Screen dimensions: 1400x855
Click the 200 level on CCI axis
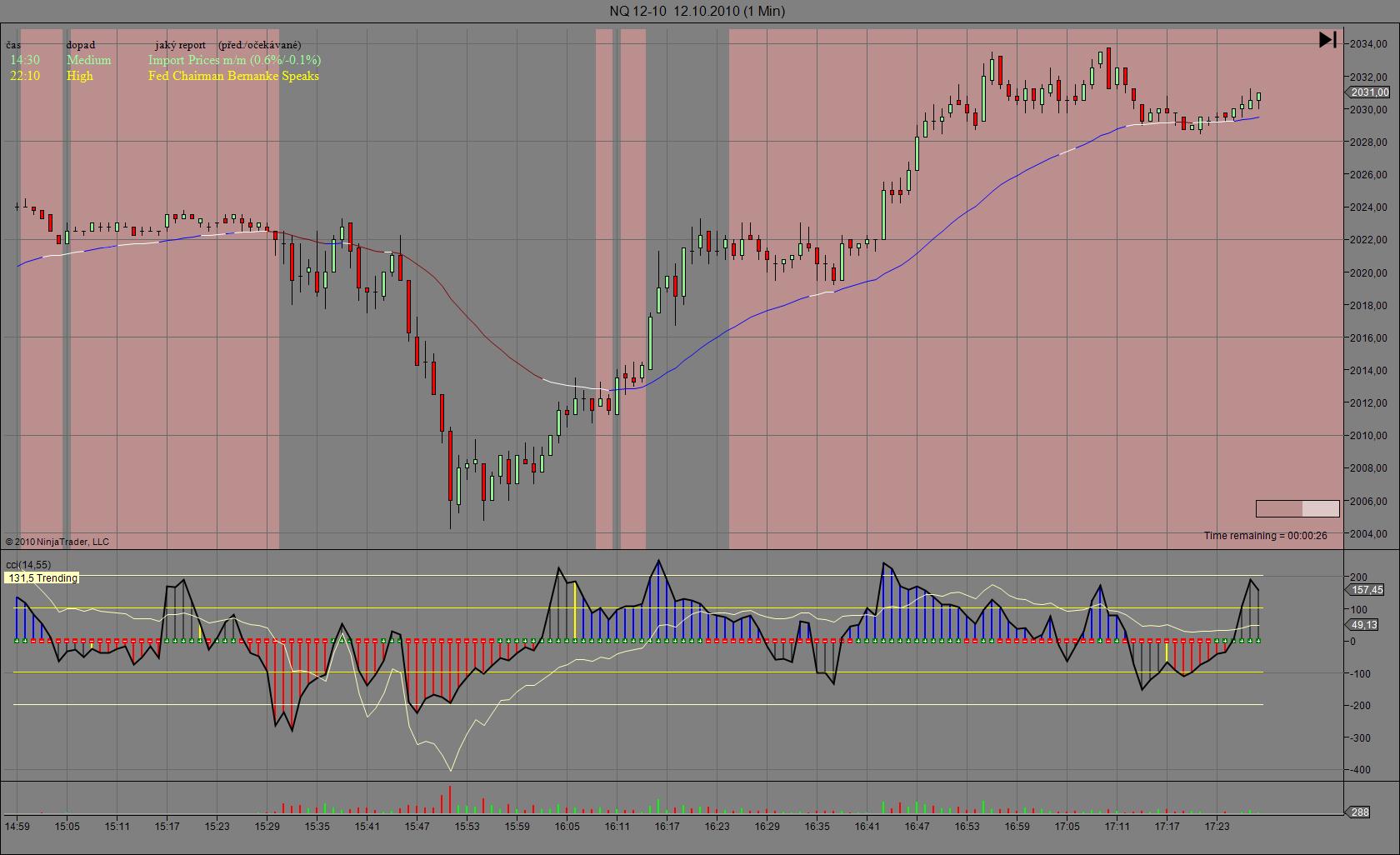pos(1358,577)
